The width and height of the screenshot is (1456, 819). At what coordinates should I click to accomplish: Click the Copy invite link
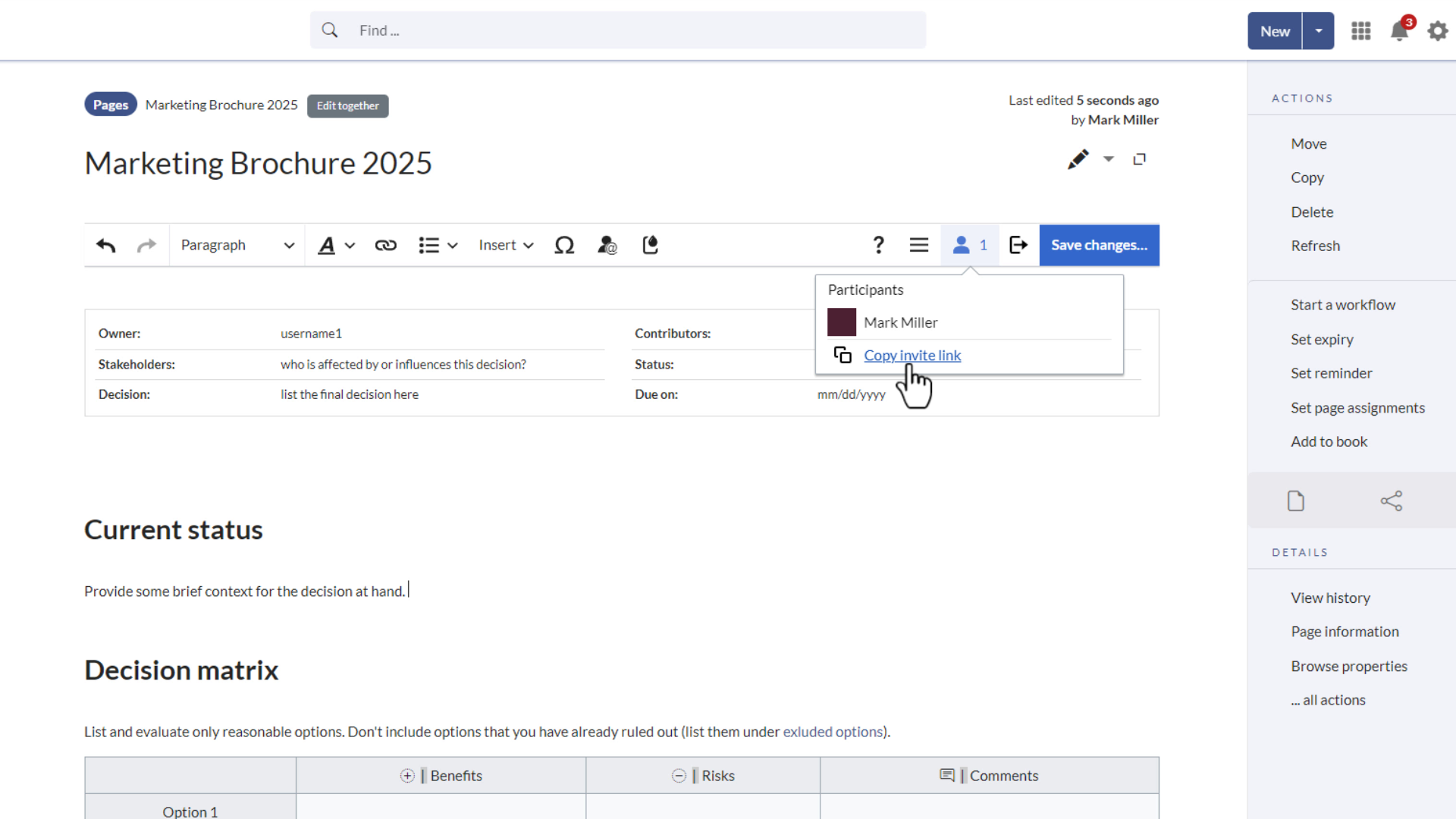pos(912,355)
